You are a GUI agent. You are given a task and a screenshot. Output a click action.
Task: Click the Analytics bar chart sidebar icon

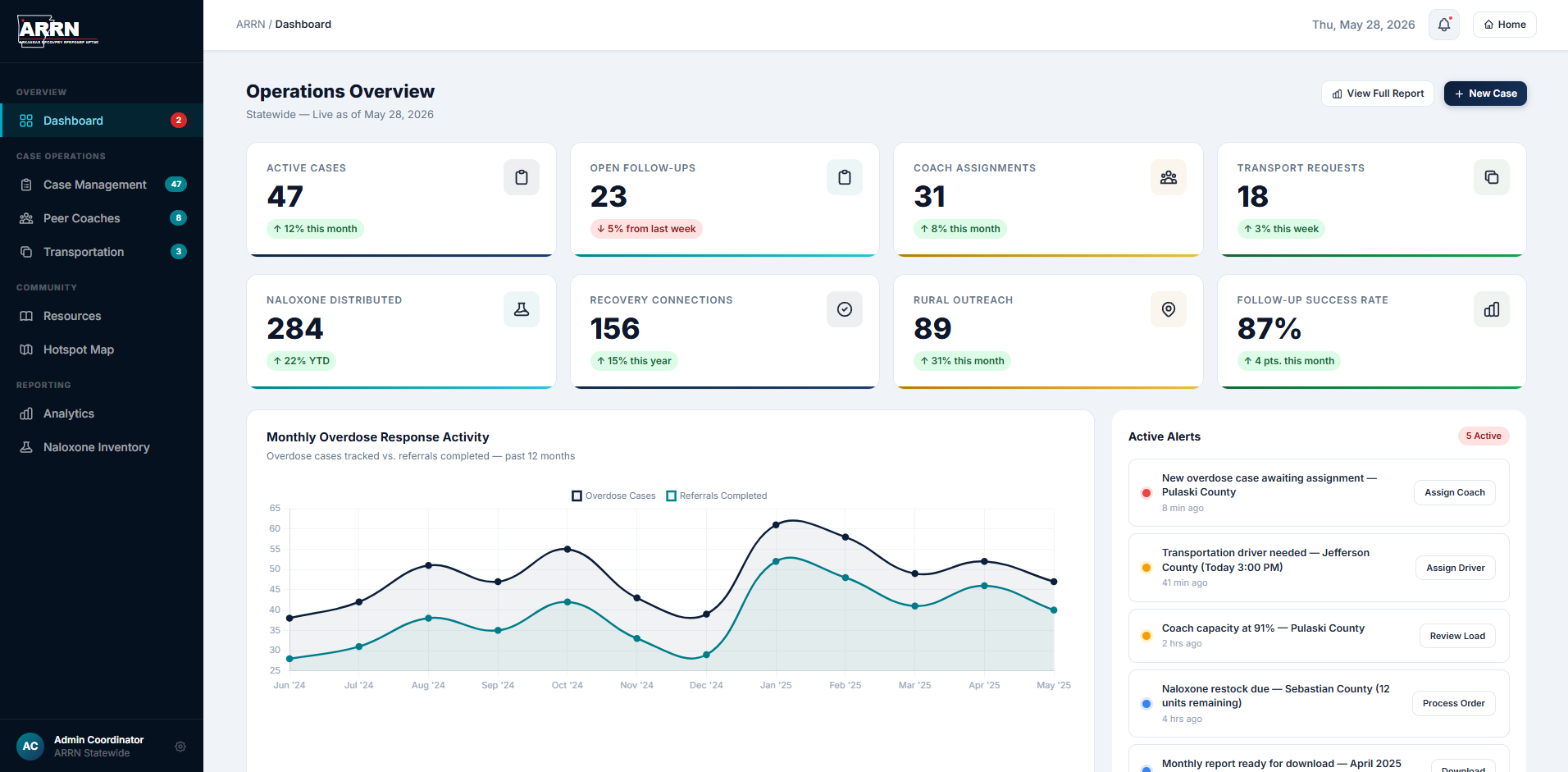[26, 413]
